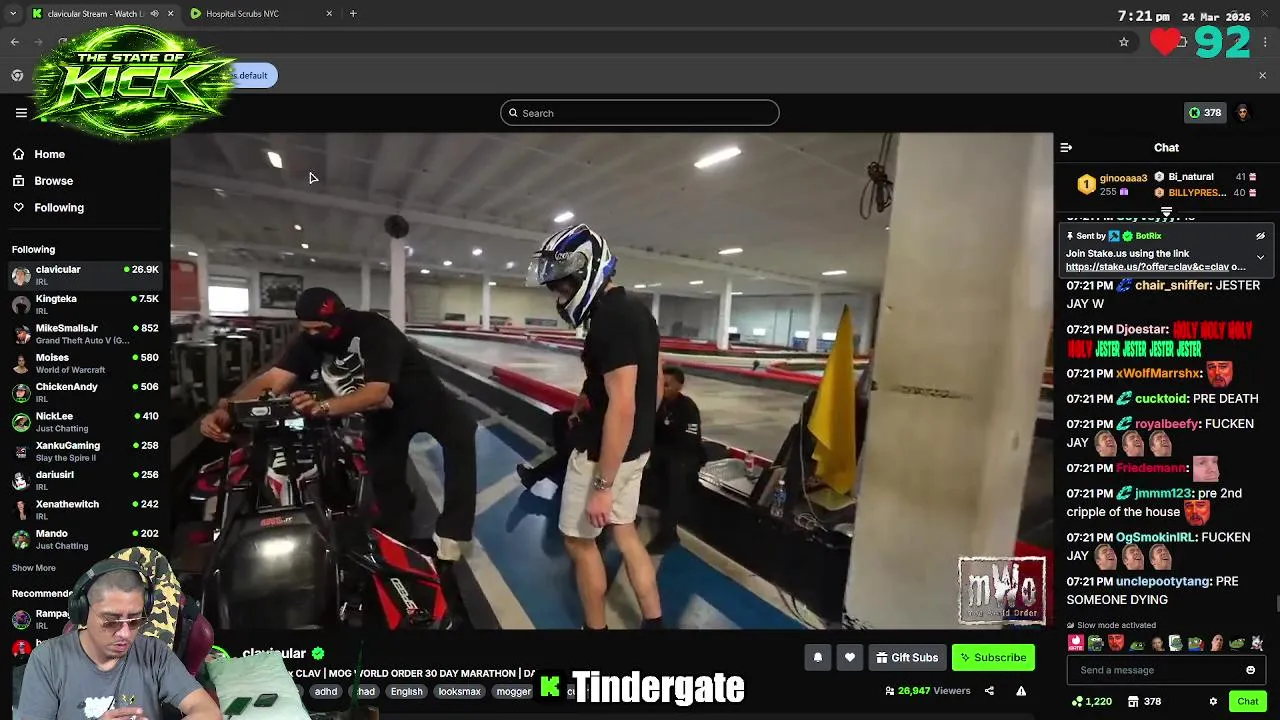Open the BotRix sender name
1280x720 pixels.
click(x=1148, y=236)
